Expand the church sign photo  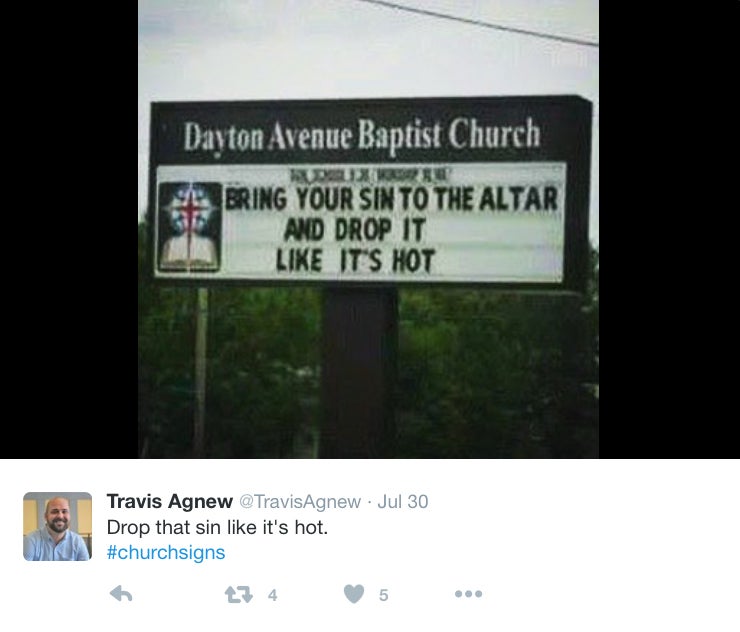(x=369, y=229)
